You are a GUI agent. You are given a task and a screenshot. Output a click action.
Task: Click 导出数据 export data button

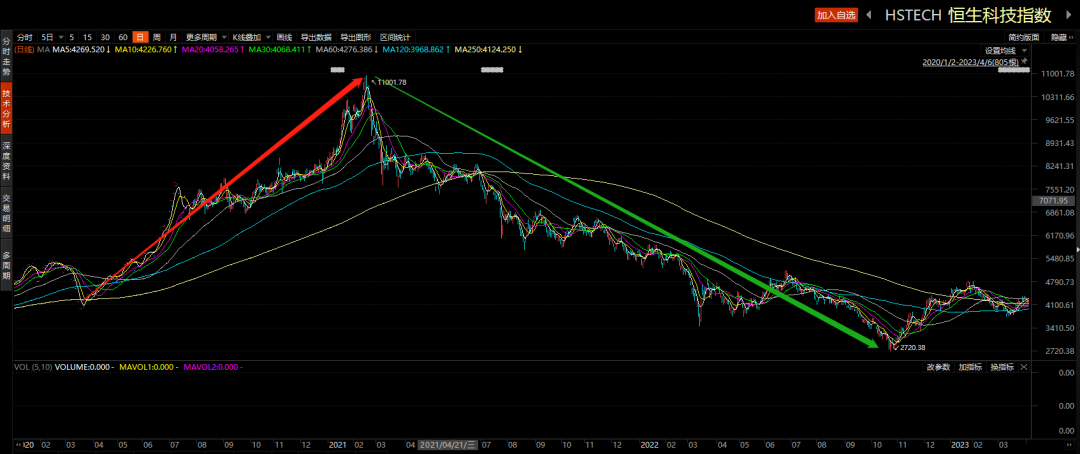(x=315, y=37)
